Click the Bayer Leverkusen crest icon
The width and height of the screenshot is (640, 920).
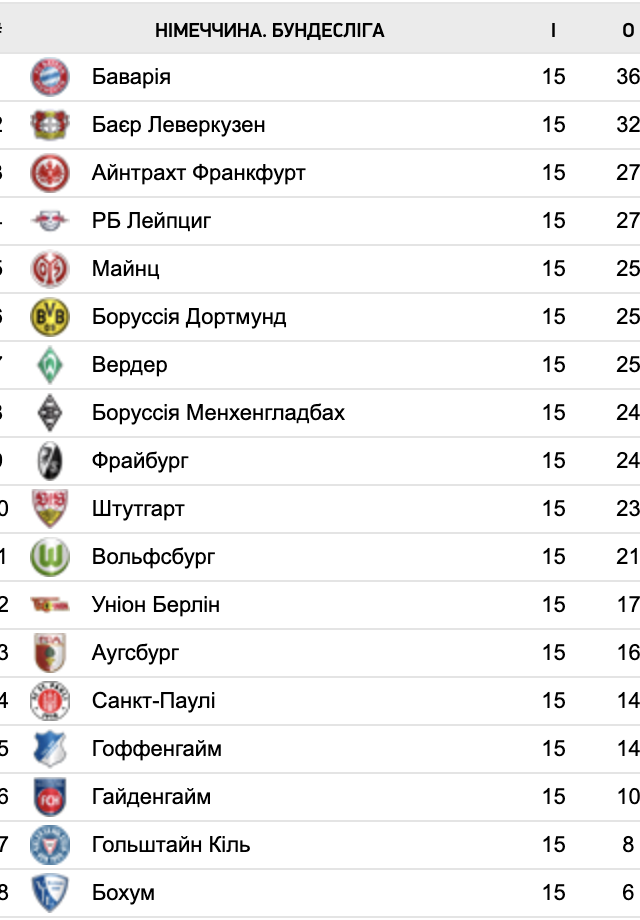click(x=50, y=125)
